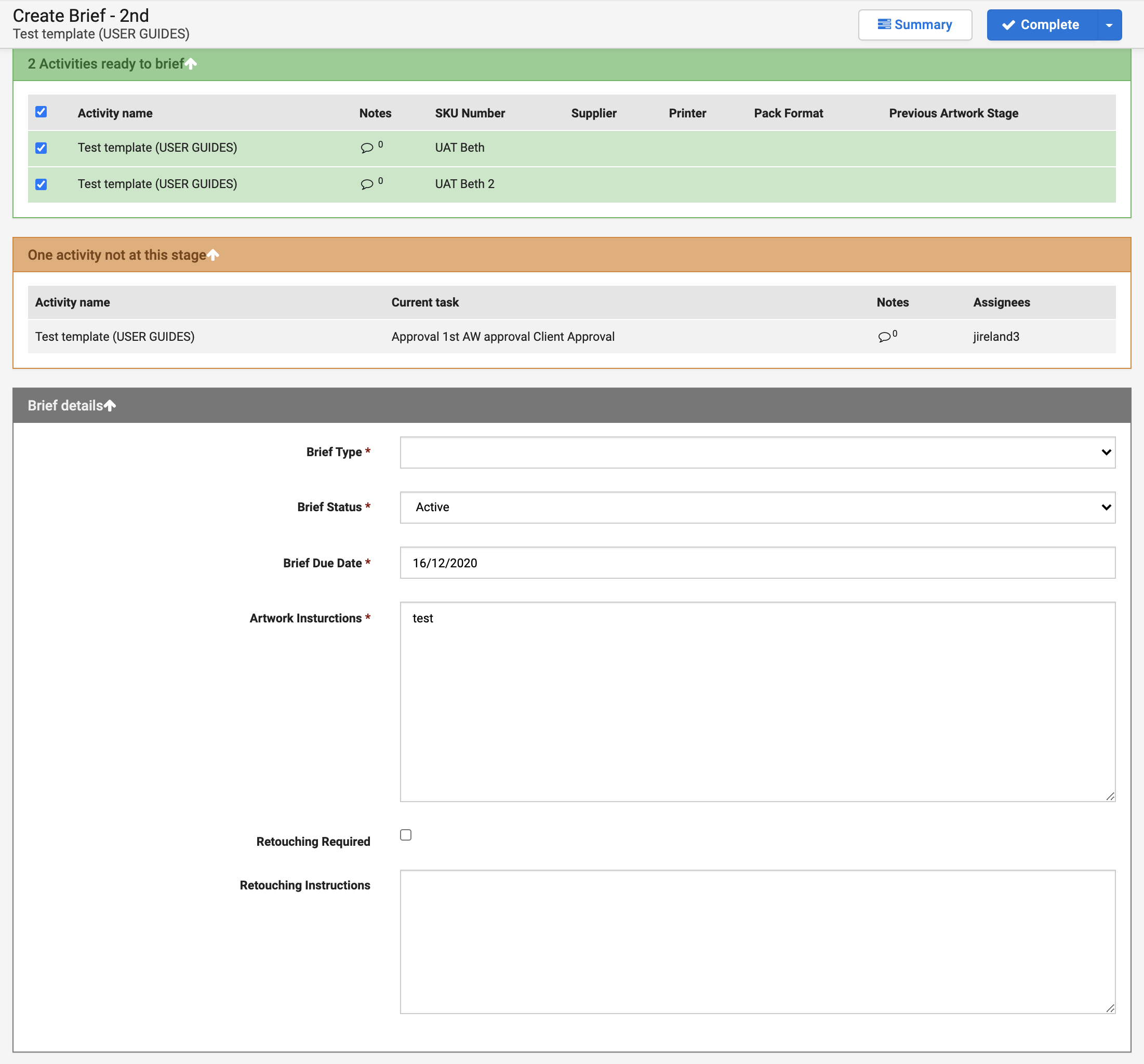The width and height of the screenshot is (1144, 1064).
Task: Open the Brief Status dropdown
Action: (757, 508)
